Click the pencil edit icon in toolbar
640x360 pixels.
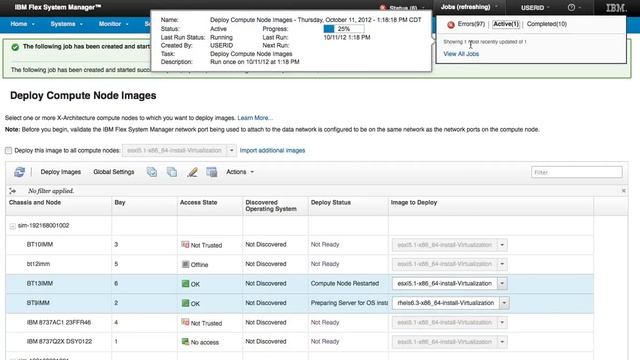(x=192, y=172)
